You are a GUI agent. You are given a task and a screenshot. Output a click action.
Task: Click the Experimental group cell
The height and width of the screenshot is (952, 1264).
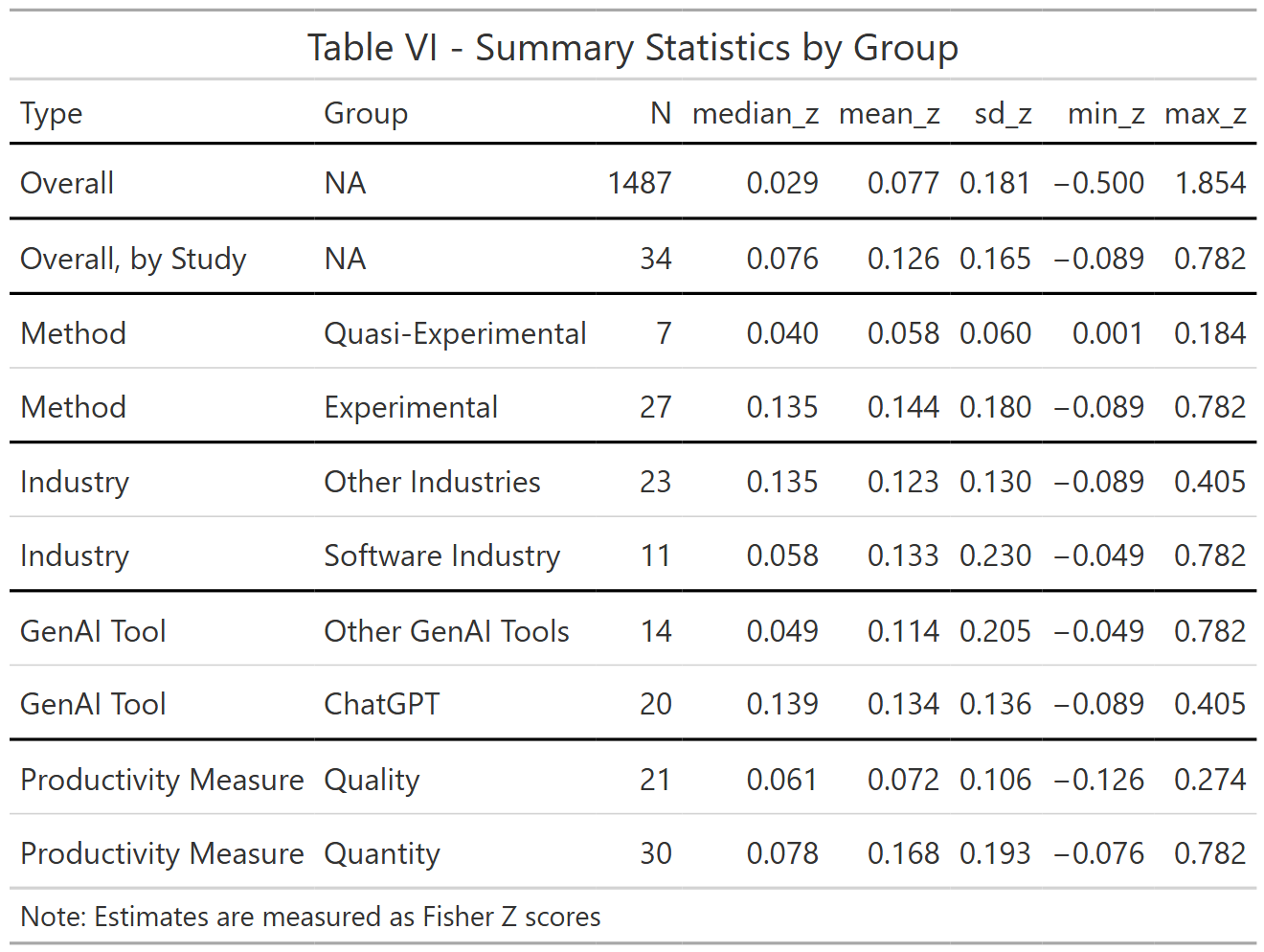pyautogui.click(x=411, y=408)
